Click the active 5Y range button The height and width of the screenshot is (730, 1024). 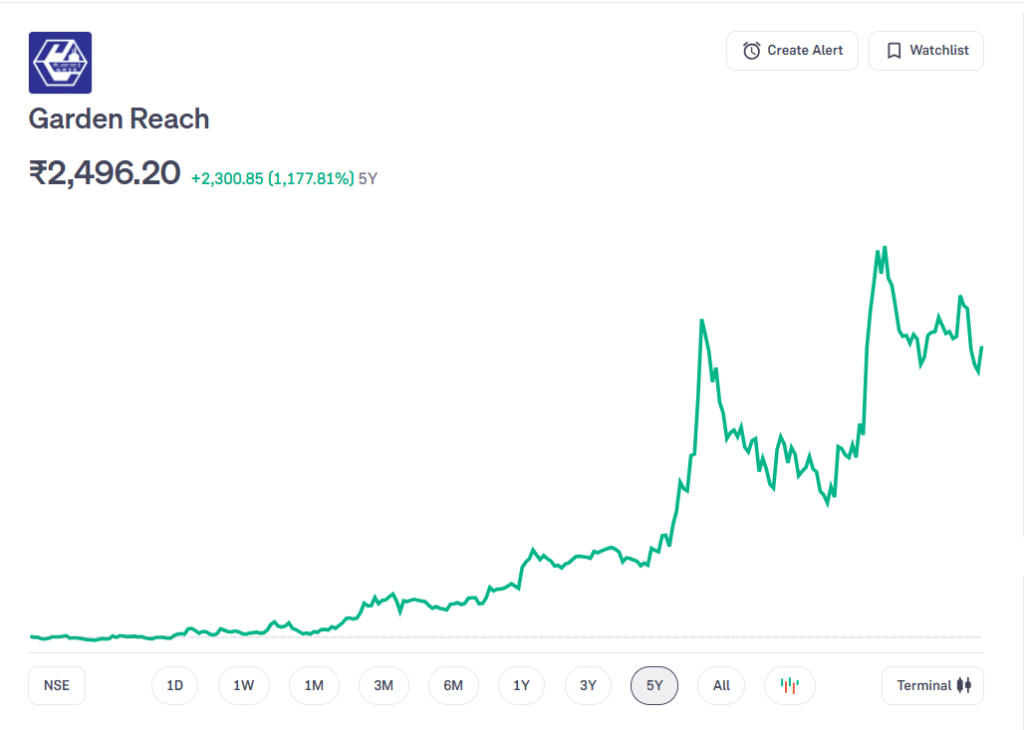[655, 686]
